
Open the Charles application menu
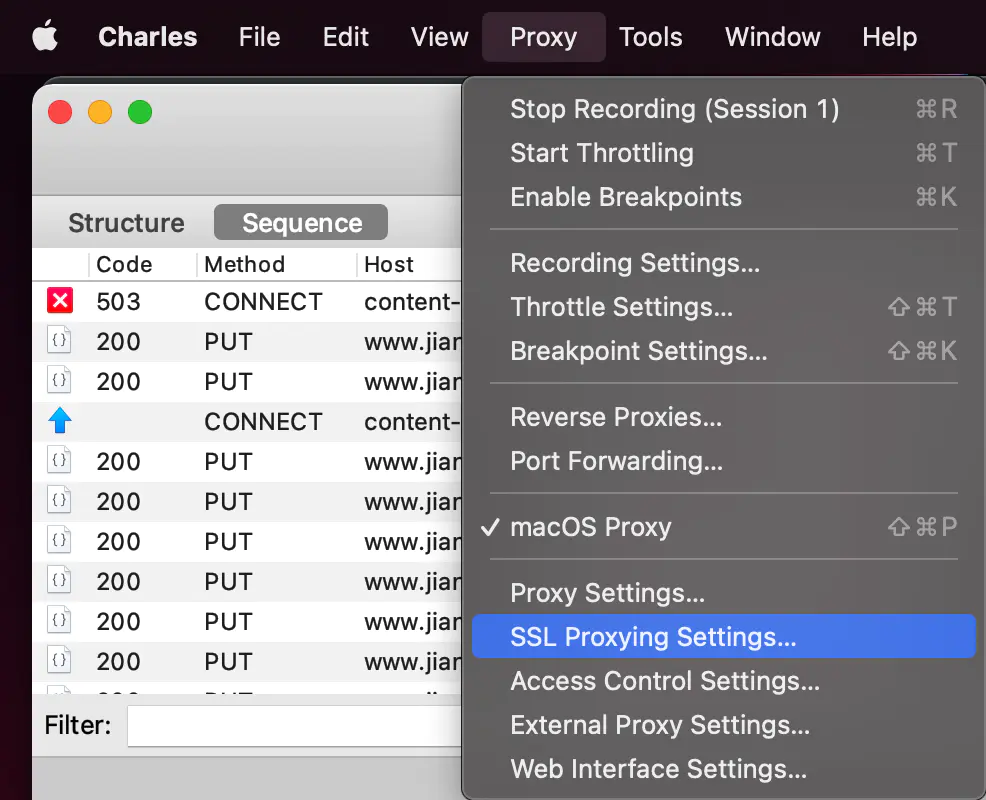click(x=148, y=36)
